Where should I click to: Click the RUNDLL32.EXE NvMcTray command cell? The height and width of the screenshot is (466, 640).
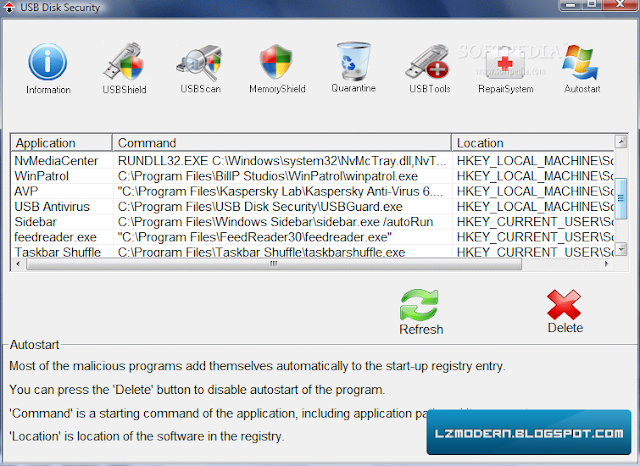(282, 161)
